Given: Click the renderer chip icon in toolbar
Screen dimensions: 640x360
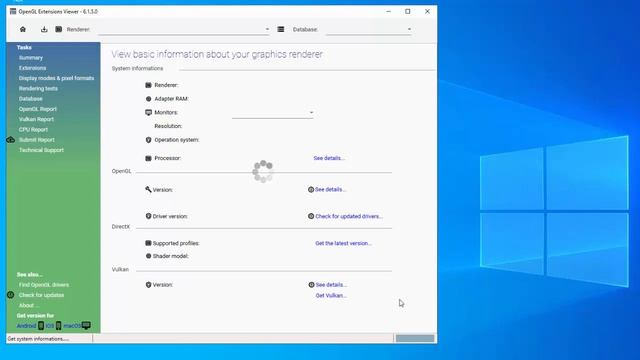Looking at the screenshot, I should (59, 29).
